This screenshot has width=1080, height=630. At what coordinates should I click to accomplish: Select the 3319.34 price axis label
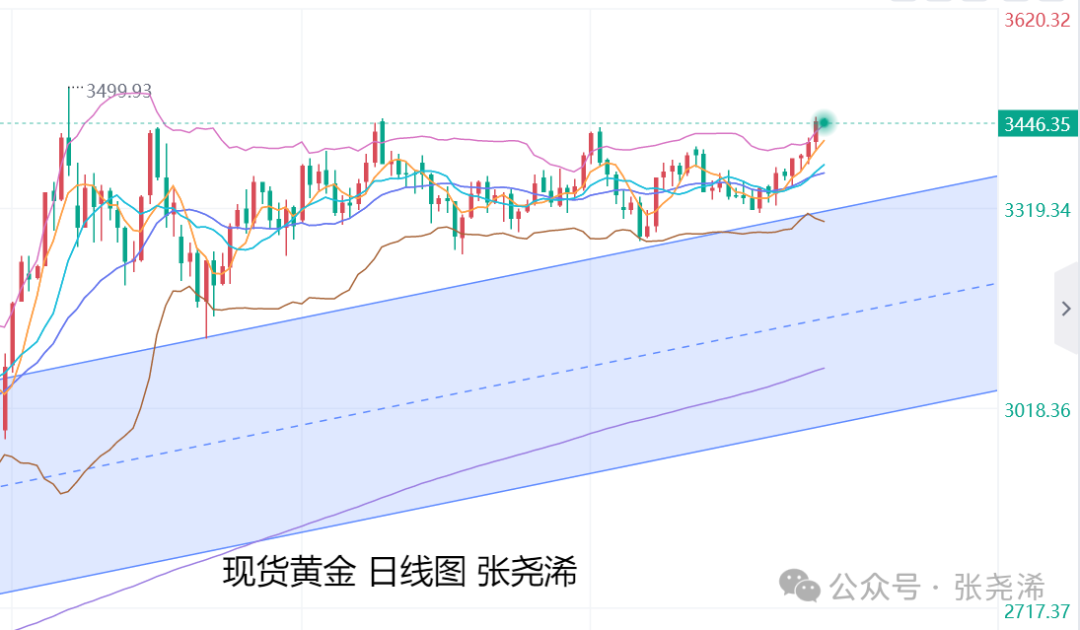pos(1036,210)
